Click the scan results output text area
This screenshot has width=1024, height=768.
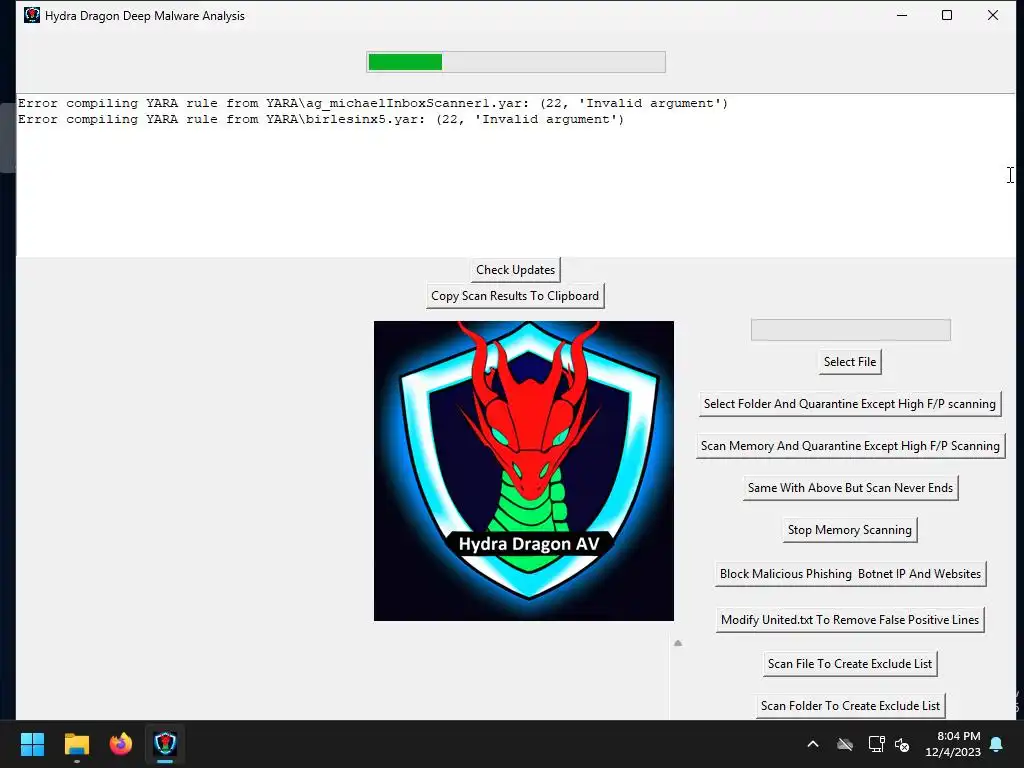pyautogui.click(x=516, y=176)
